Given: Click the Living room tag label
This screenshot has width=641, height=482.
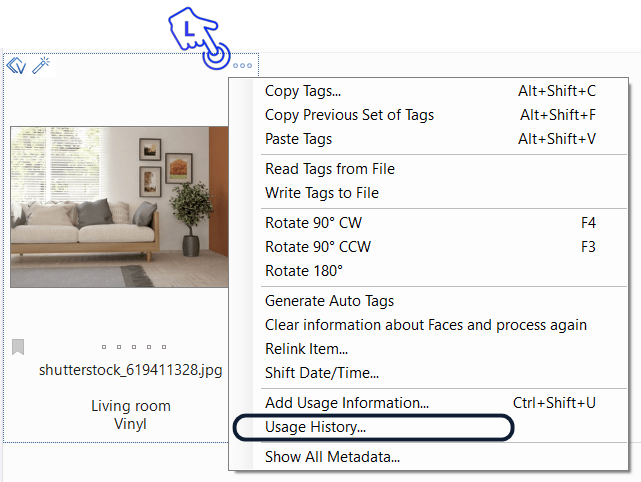Looking at the screenshot, I should pyautogui.click(x=130, y=406).
